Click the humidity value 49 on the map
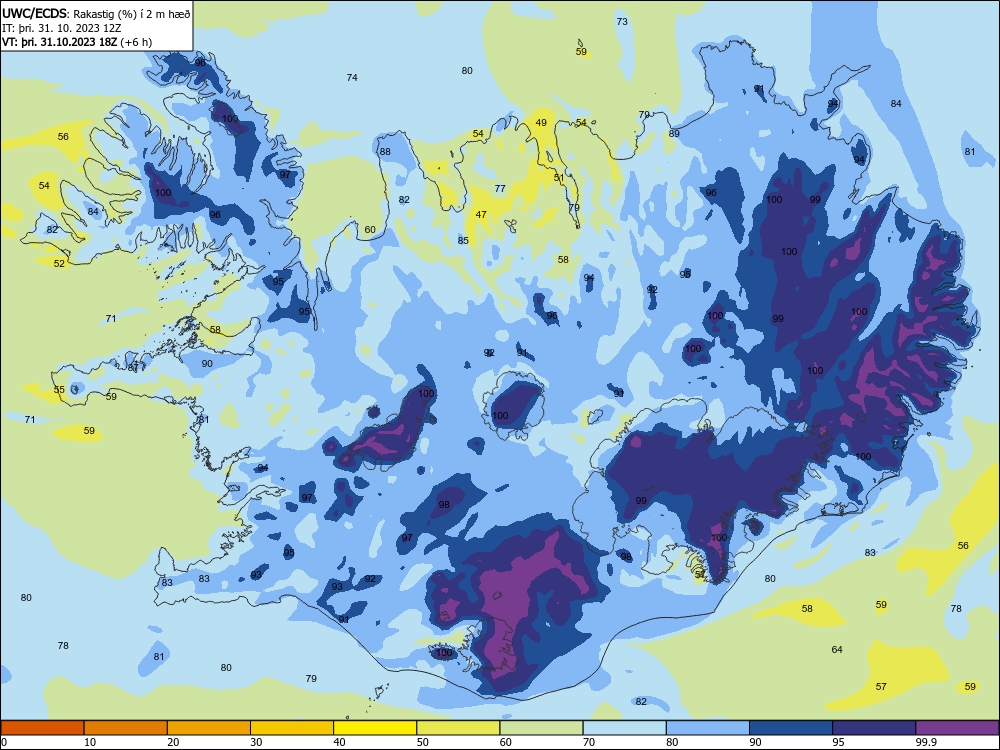This screenshot has height=750, width=1000. 541,123
